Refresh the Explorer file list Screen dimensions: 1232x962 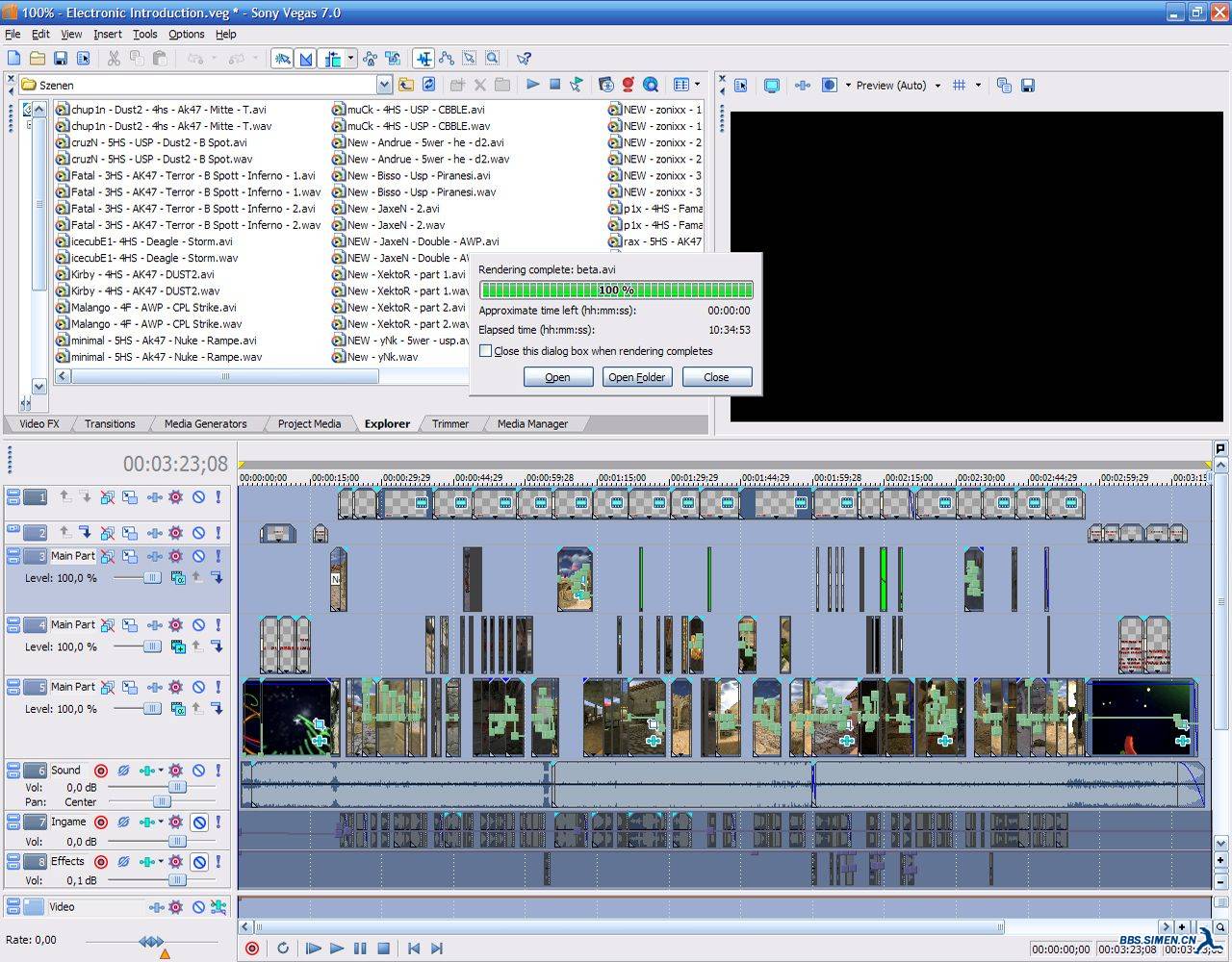pyautogui.click(x=429, y=85)
